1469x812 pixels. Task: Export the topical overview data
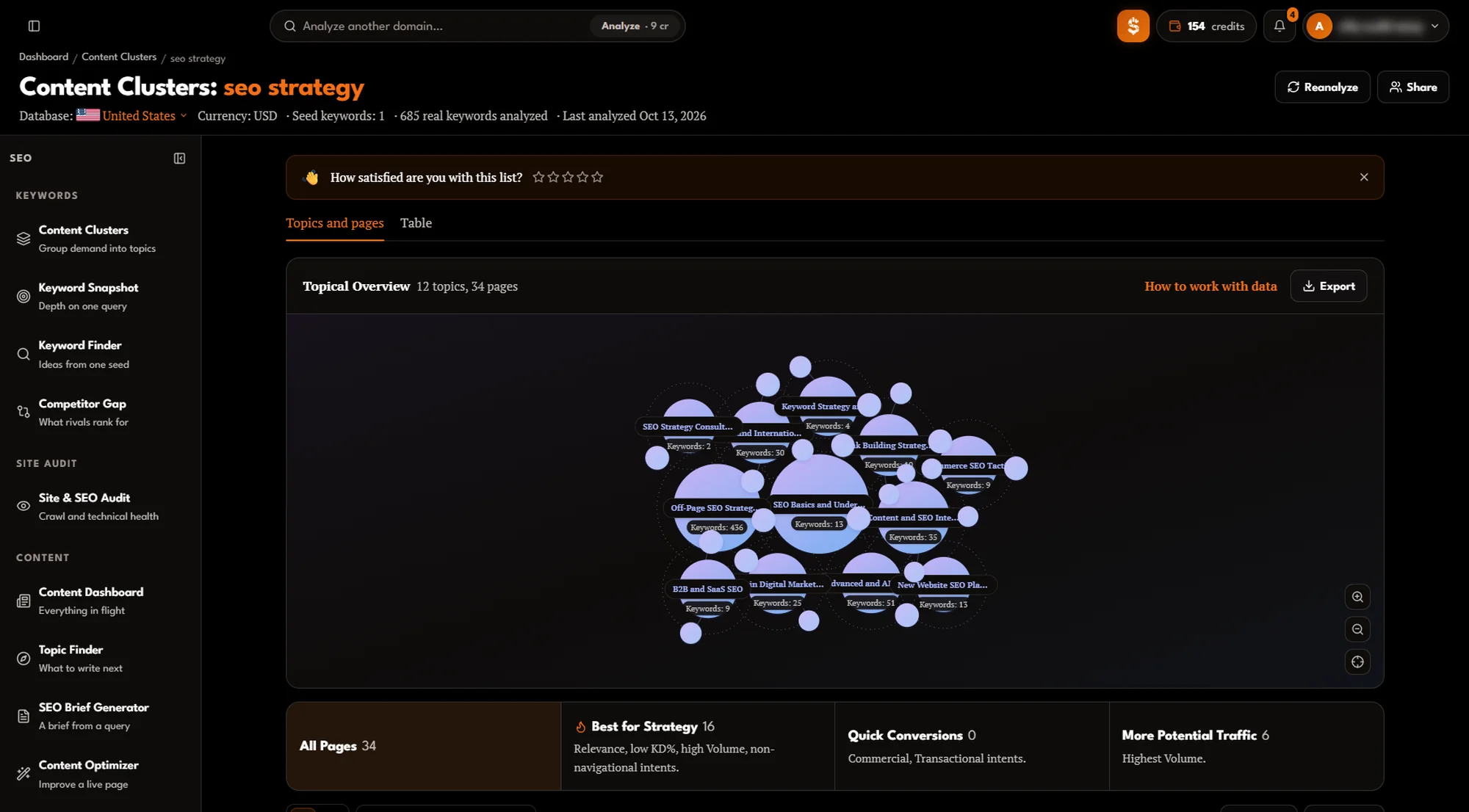[1328, 286]
